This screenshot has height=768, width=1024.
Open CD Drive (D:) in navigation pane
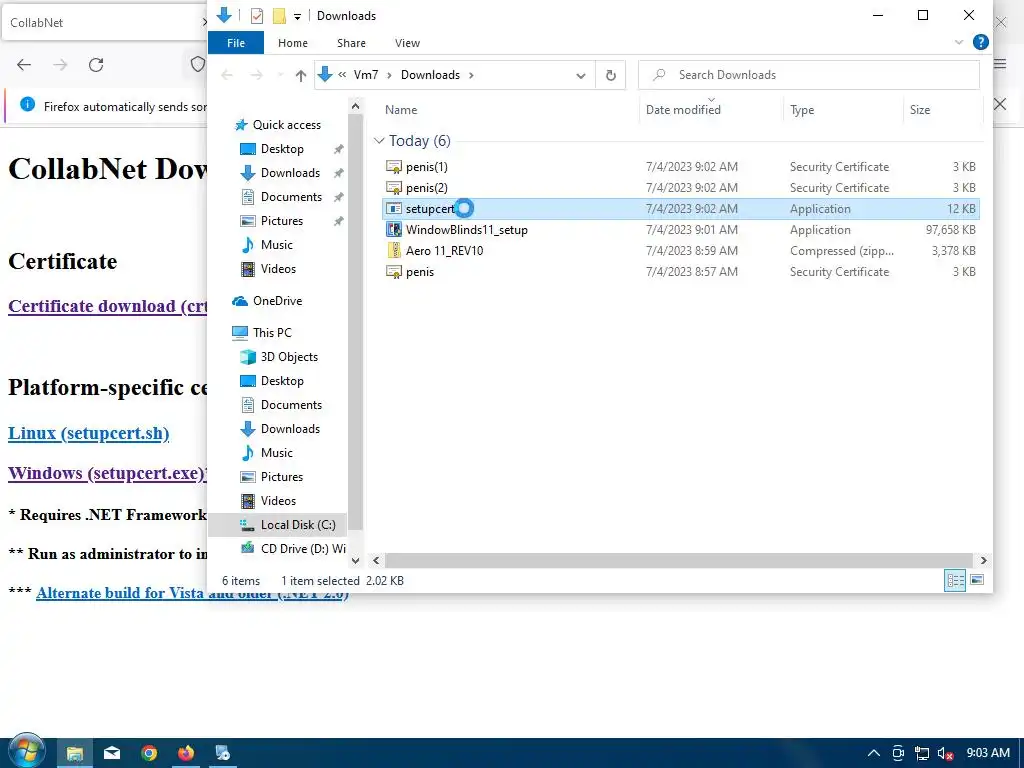click(302, 549)
